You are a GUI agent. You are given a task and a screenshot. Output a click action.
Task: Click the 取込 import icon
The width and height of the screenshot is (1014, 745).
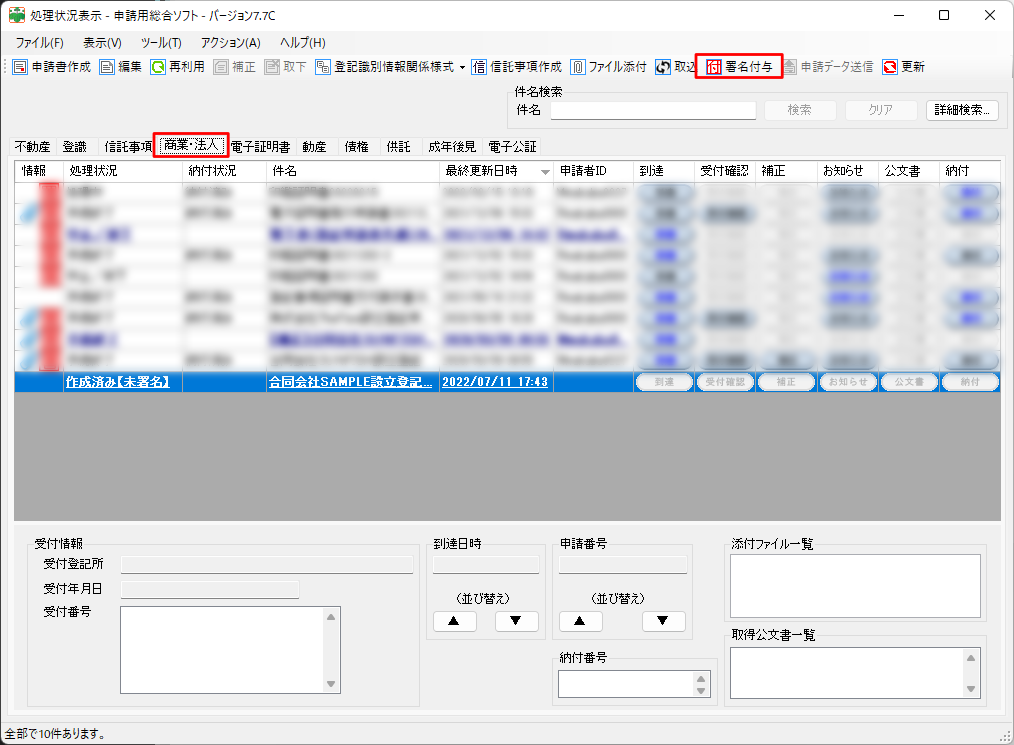coord(663,67)
